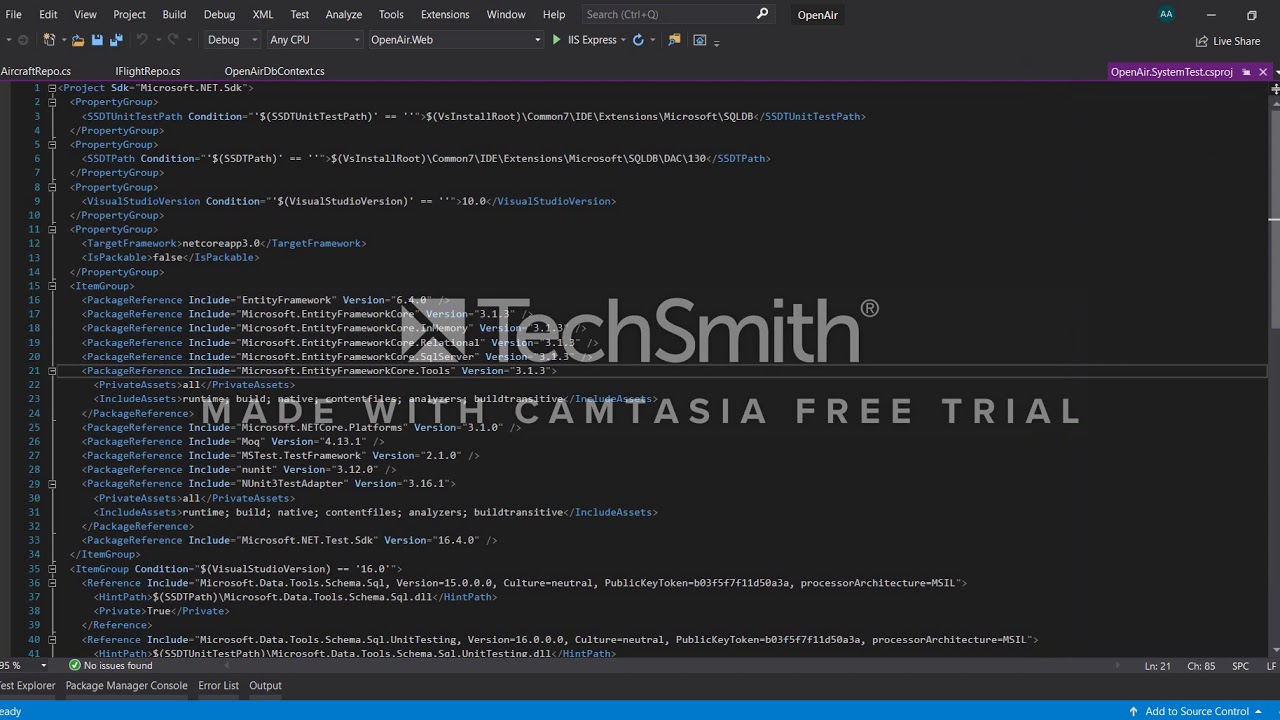Image resolution: width=1280 pixels, height=720 pixels.
Task: Collapse the PropertyGroup on line 11
Action: 51,229
